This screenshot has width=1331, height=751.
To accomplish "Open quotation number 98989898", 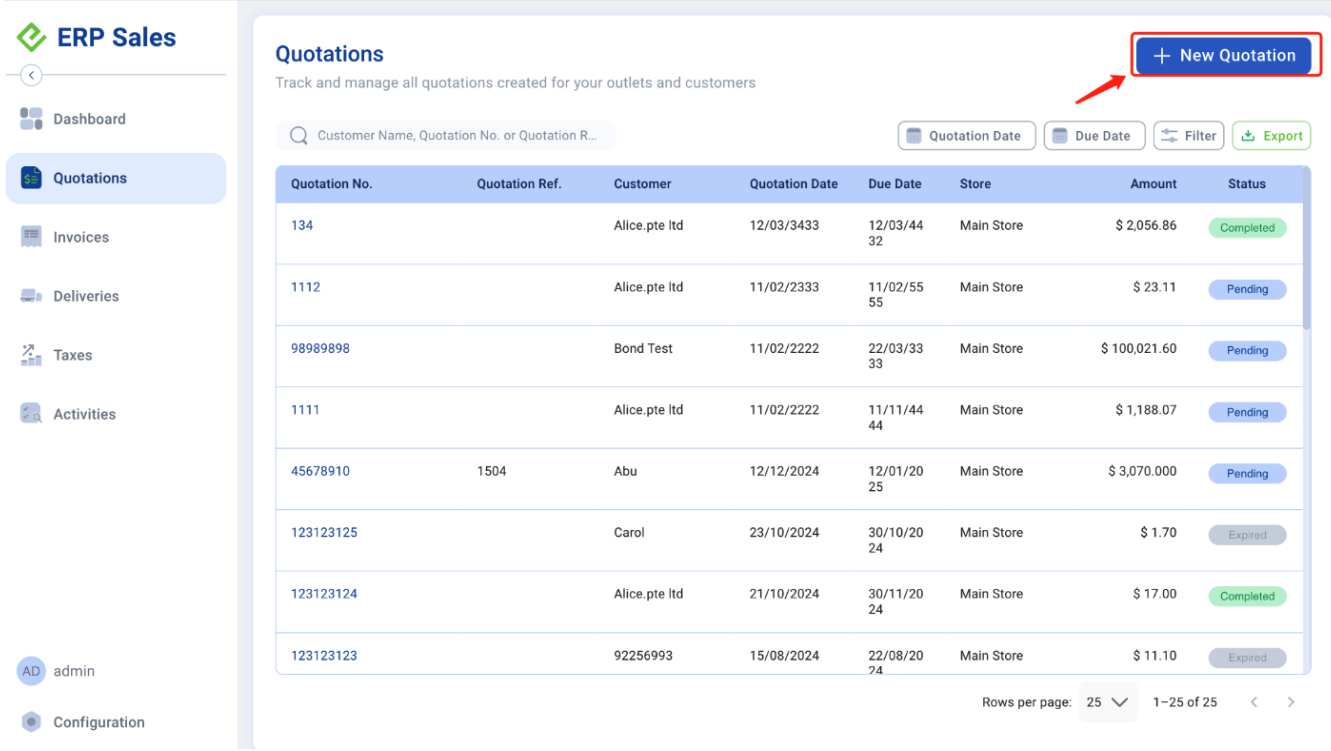I will click(320, 349).
